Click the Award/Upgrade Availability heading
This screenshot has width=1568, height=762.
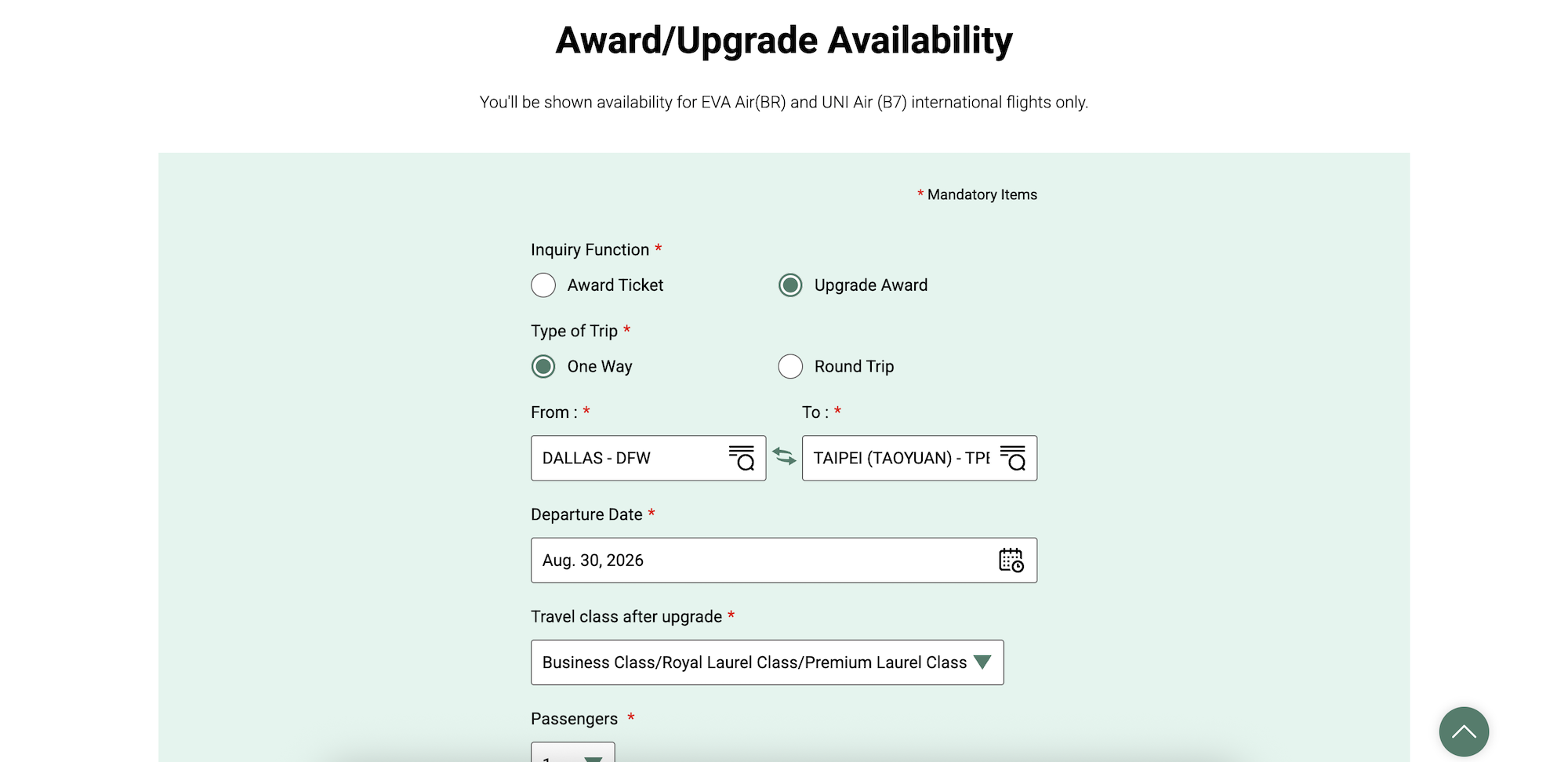point(784,41)
